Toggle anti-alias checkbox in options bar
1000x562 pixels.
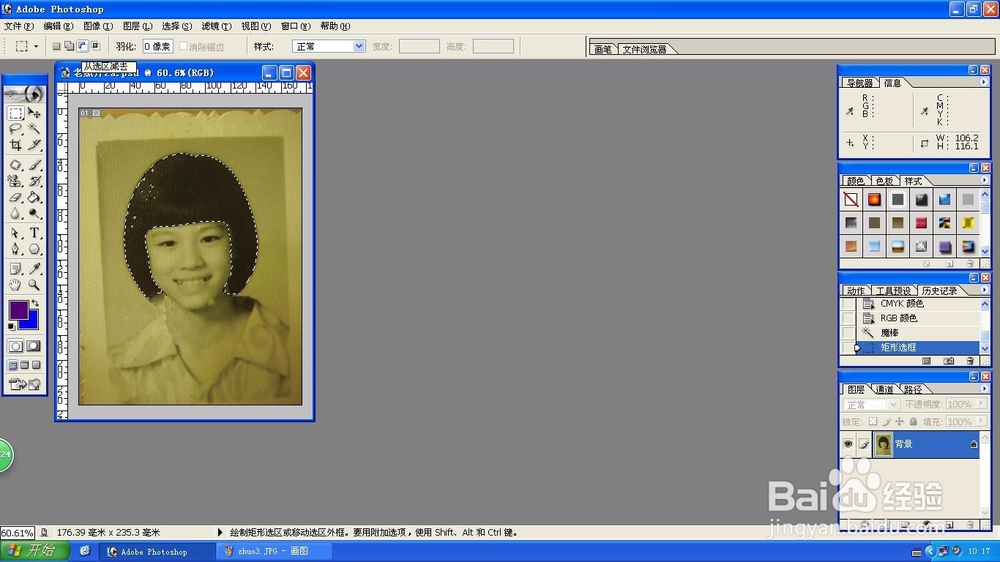184,46
